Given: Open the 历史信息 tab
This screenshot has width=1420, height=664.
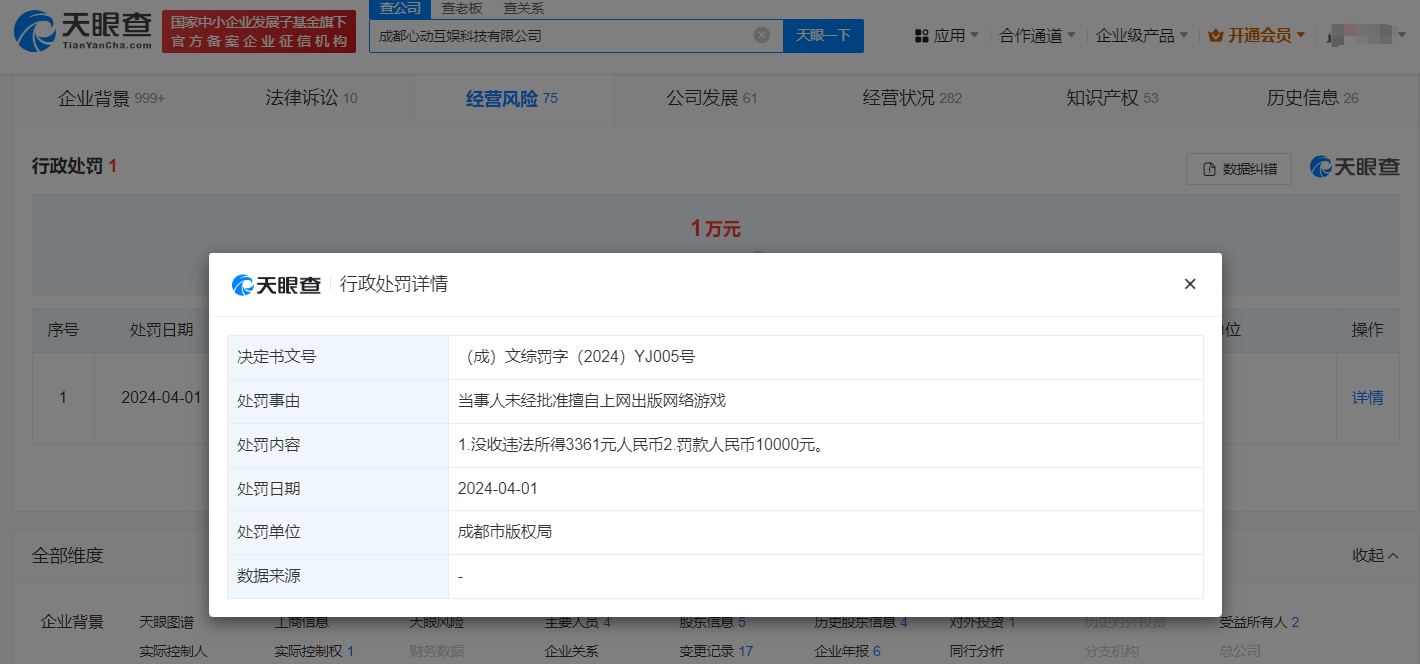Looking at the screenshot, I should coord(1312,98).
